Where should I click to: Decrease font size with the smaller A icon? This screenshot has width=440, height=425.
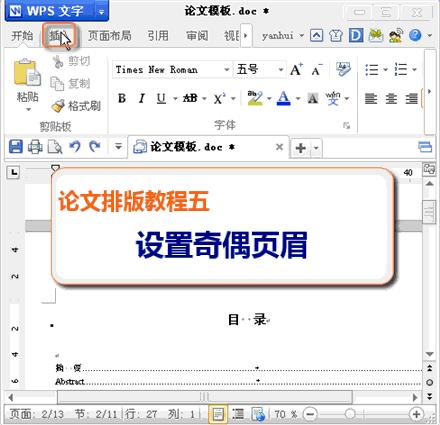(317, 70)
